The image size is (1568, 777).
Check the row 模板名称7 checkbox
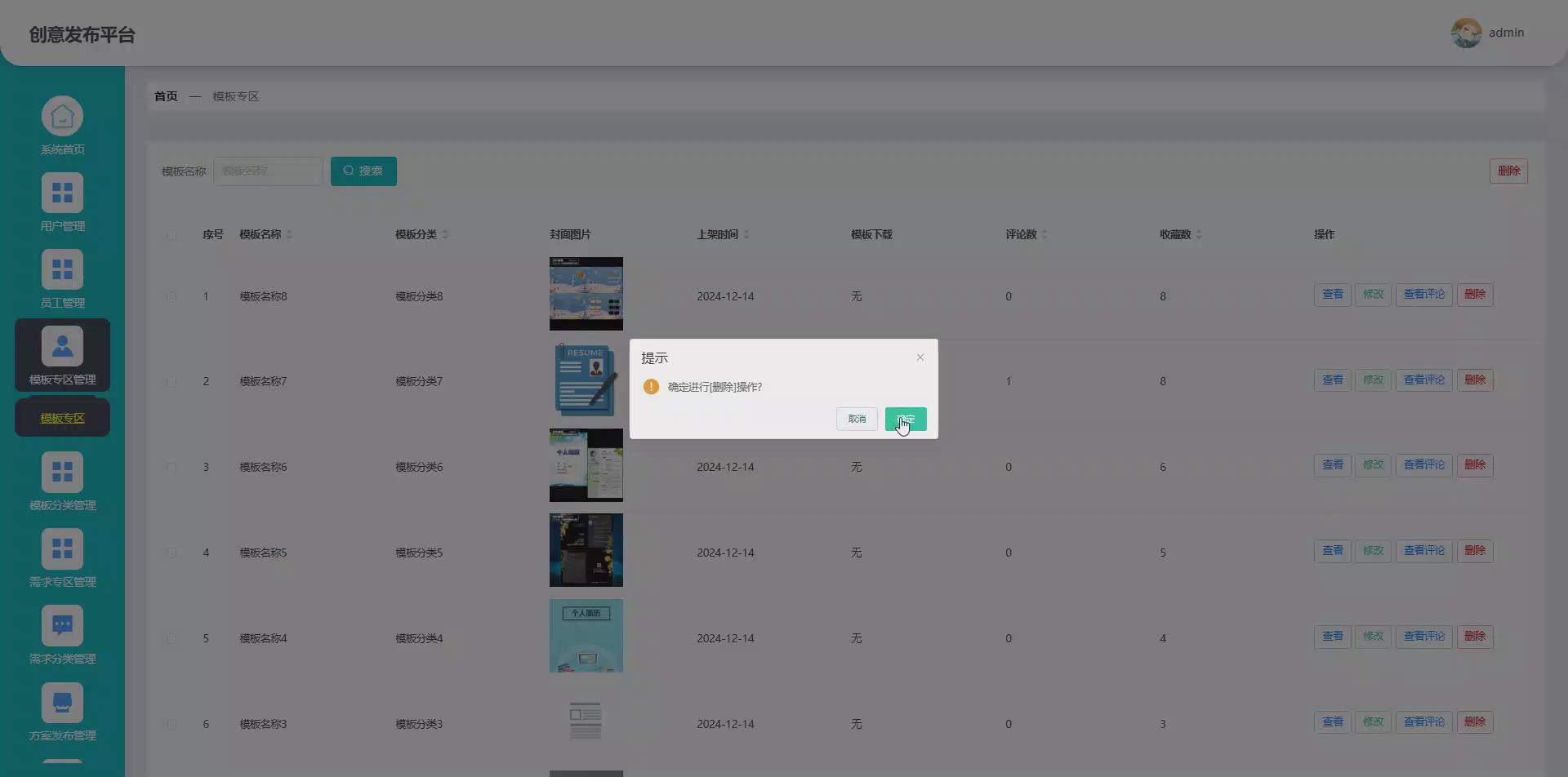click(171, 381)
